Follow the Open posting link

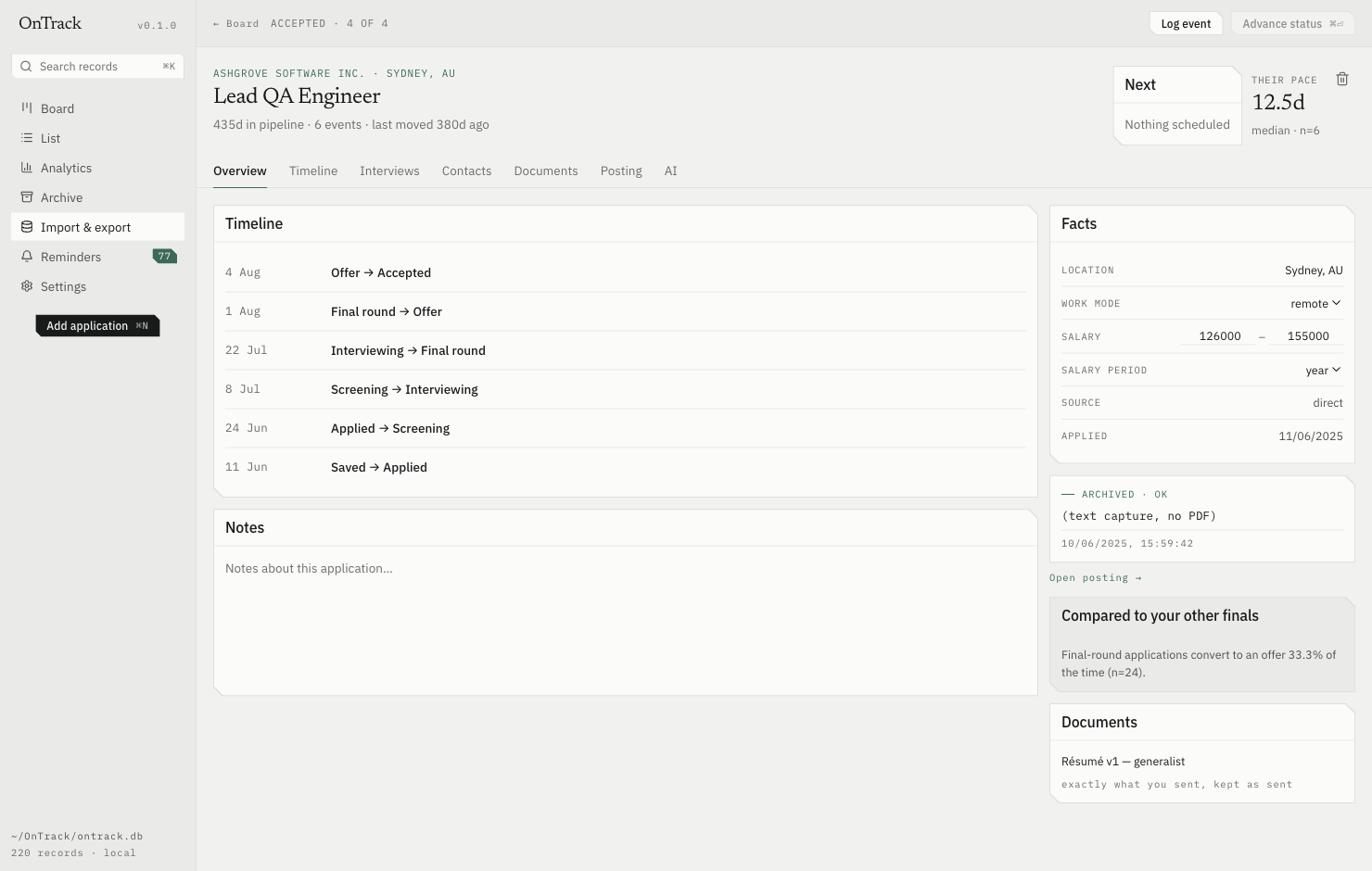click(1096, 578)
